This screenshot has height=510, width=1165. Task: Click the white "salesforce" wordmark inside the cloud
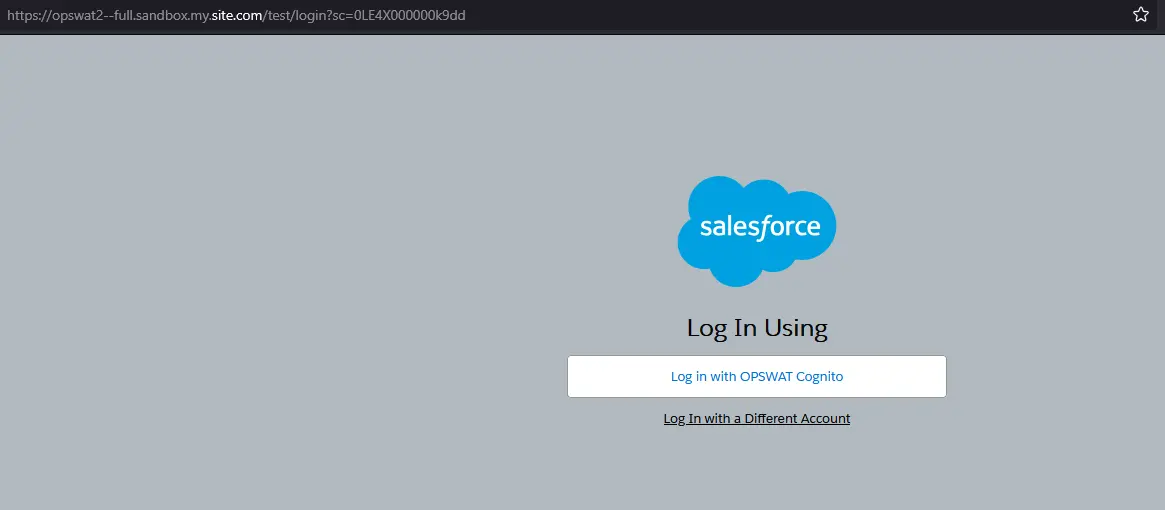tap(759, 227)
